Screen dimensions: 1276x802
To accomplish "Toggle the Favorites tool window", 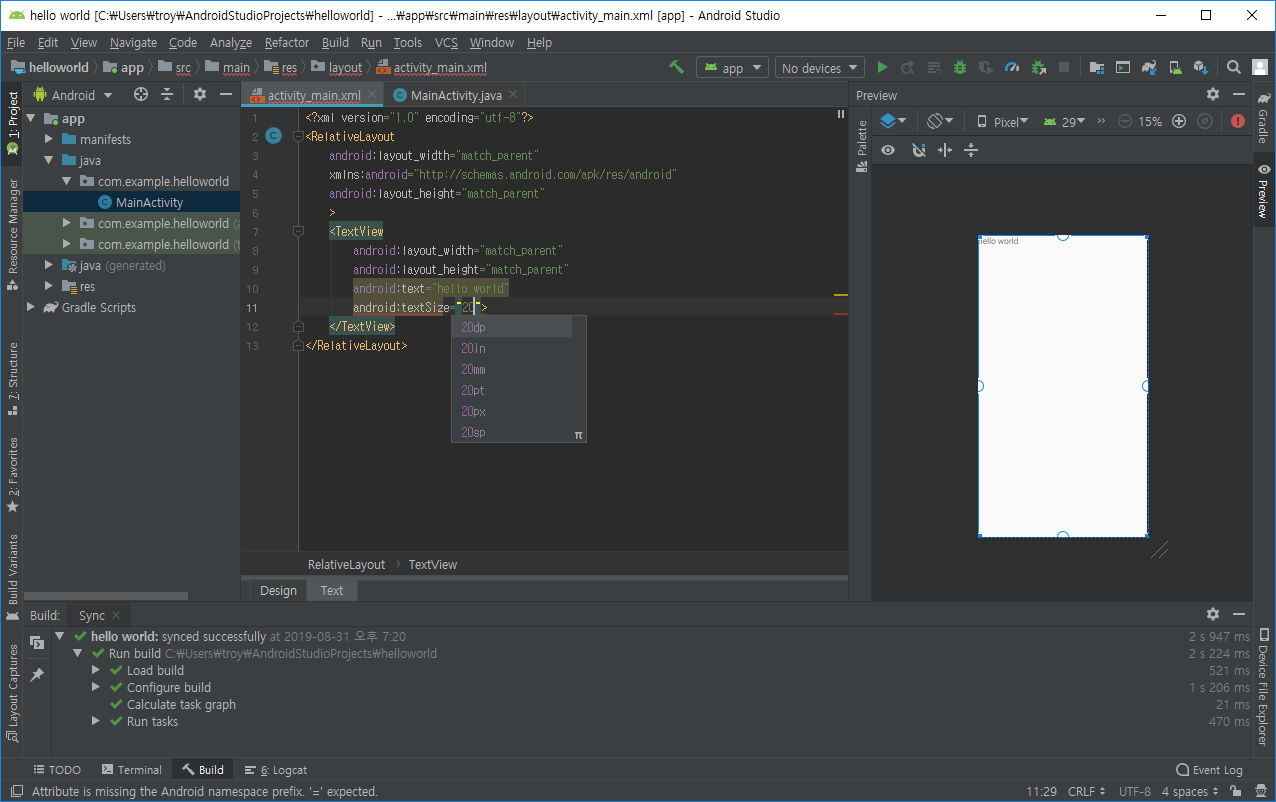I will pyautogui.click(x=12, y=475).
